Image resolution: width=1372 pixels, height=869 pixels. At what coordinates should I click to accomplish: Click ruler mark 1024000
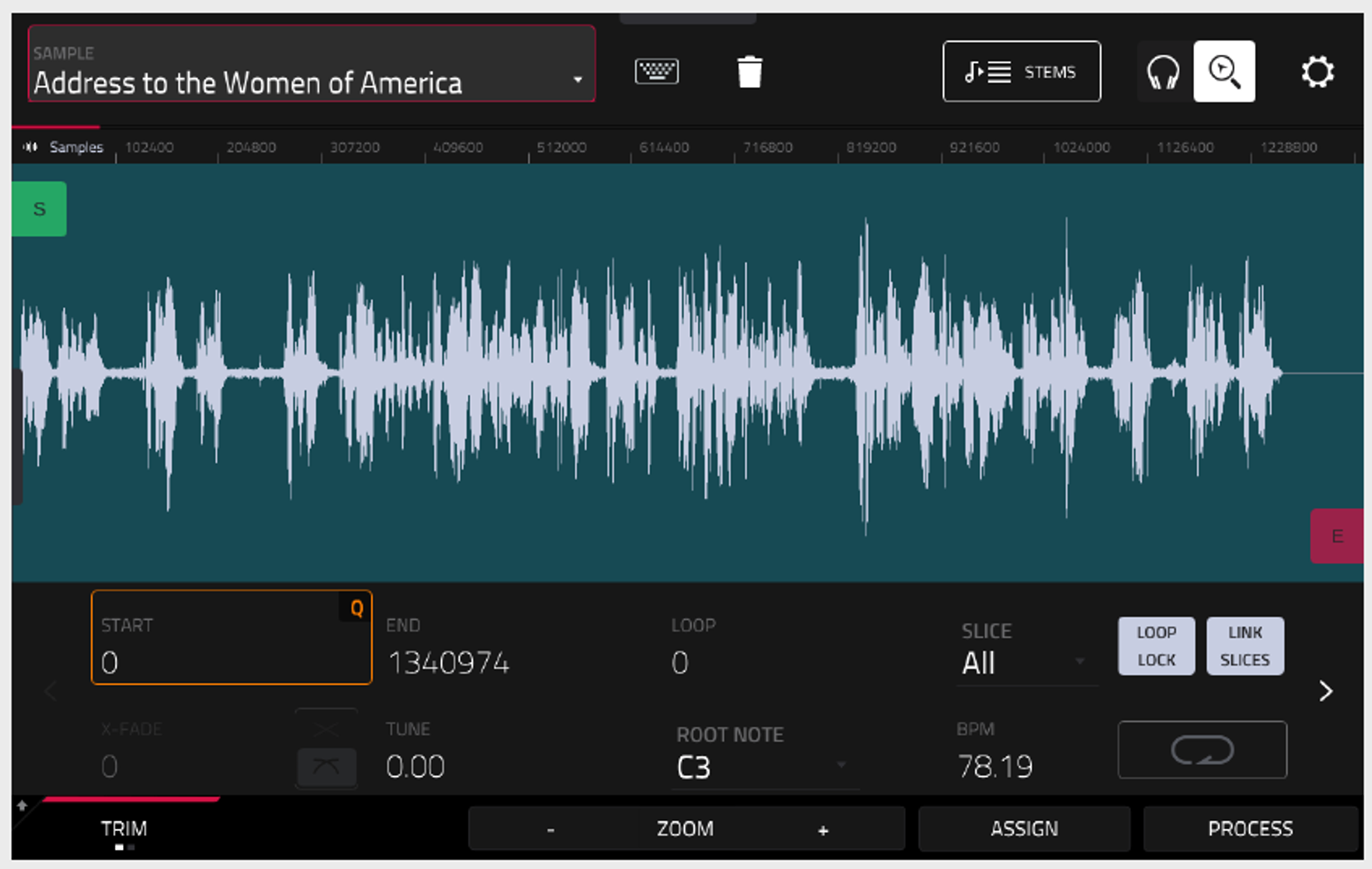click(1081, 147)
